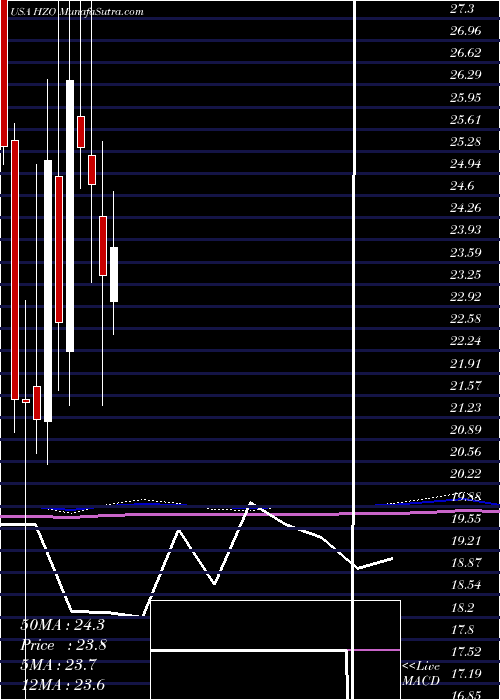
Task: Click the 18.87 price axis label
Action: point(466,562)
